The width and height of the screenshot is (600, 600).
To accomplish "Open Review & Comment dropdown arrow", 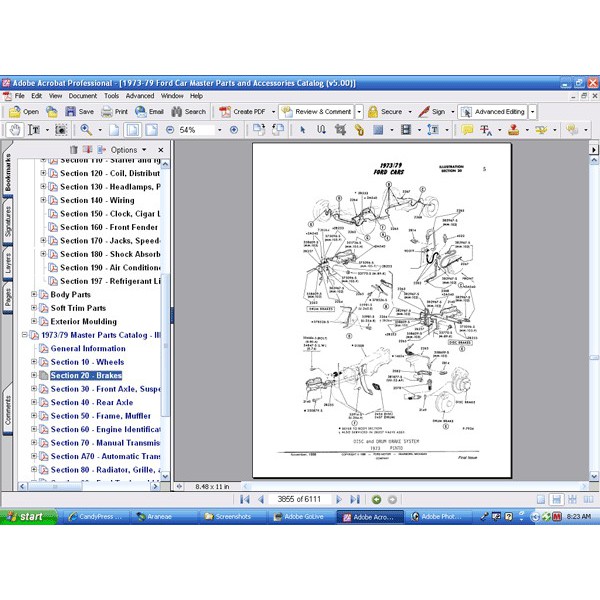I will click(x=359, y=112).
